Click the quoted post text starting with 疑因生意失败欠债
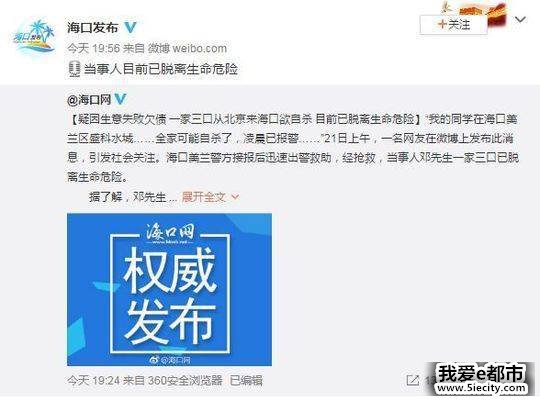Image resolution: width=540 pixels, height=401 pixels. [293, 148]
